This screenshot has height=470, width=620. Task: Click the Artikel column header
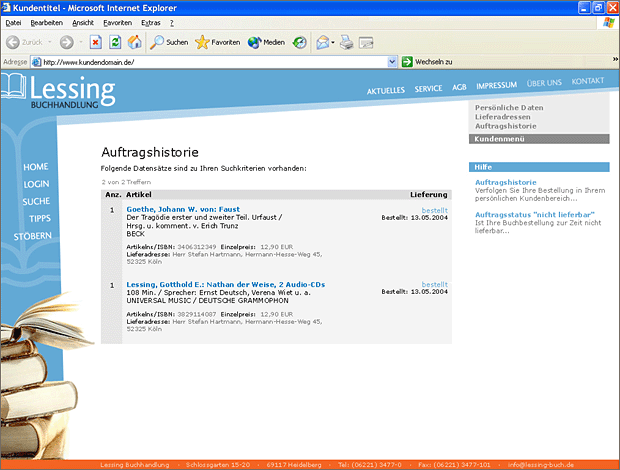click(x=139, y=194)
